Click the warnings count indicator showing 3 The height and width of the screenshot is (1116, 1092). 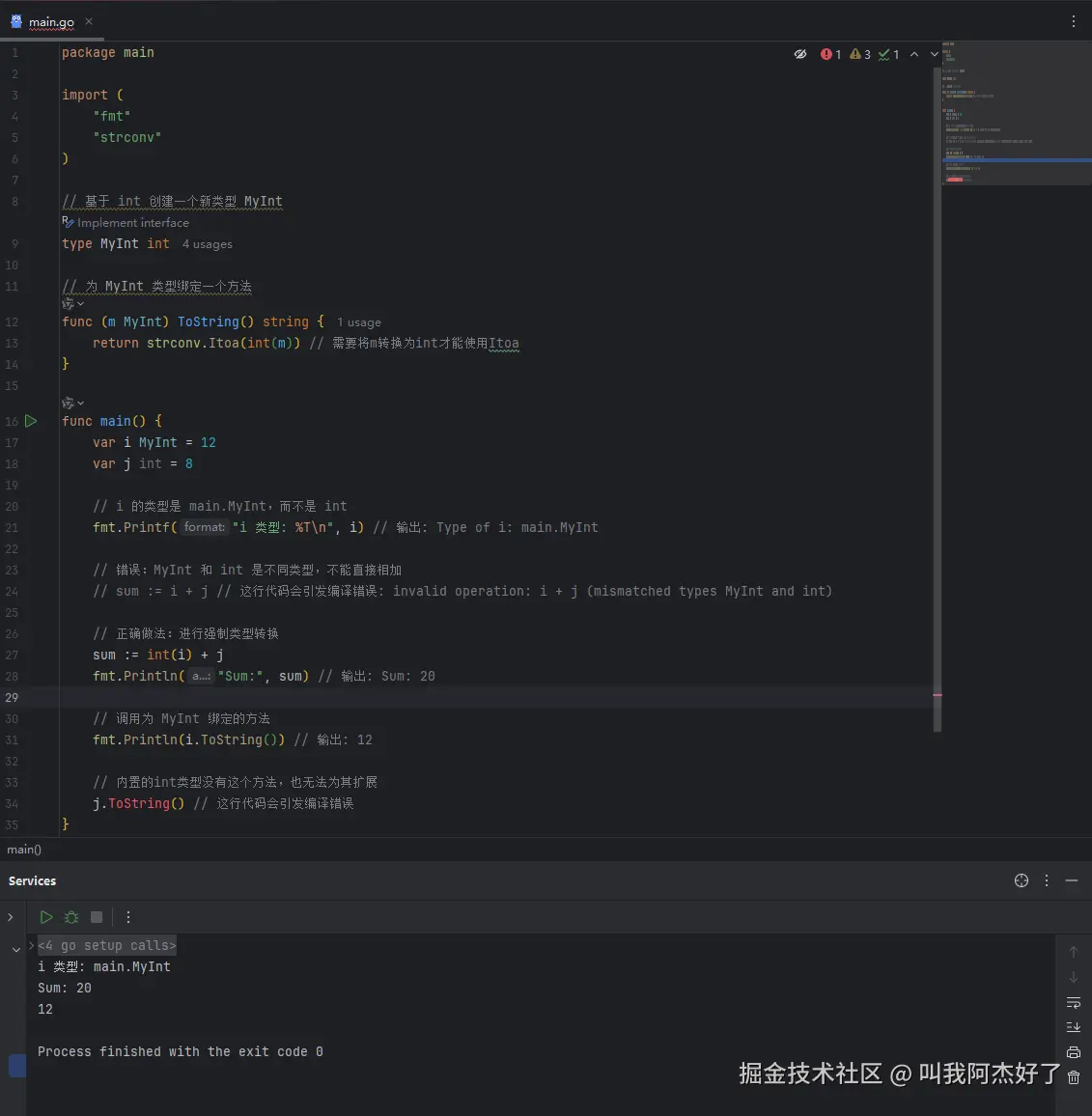point(860,54)
